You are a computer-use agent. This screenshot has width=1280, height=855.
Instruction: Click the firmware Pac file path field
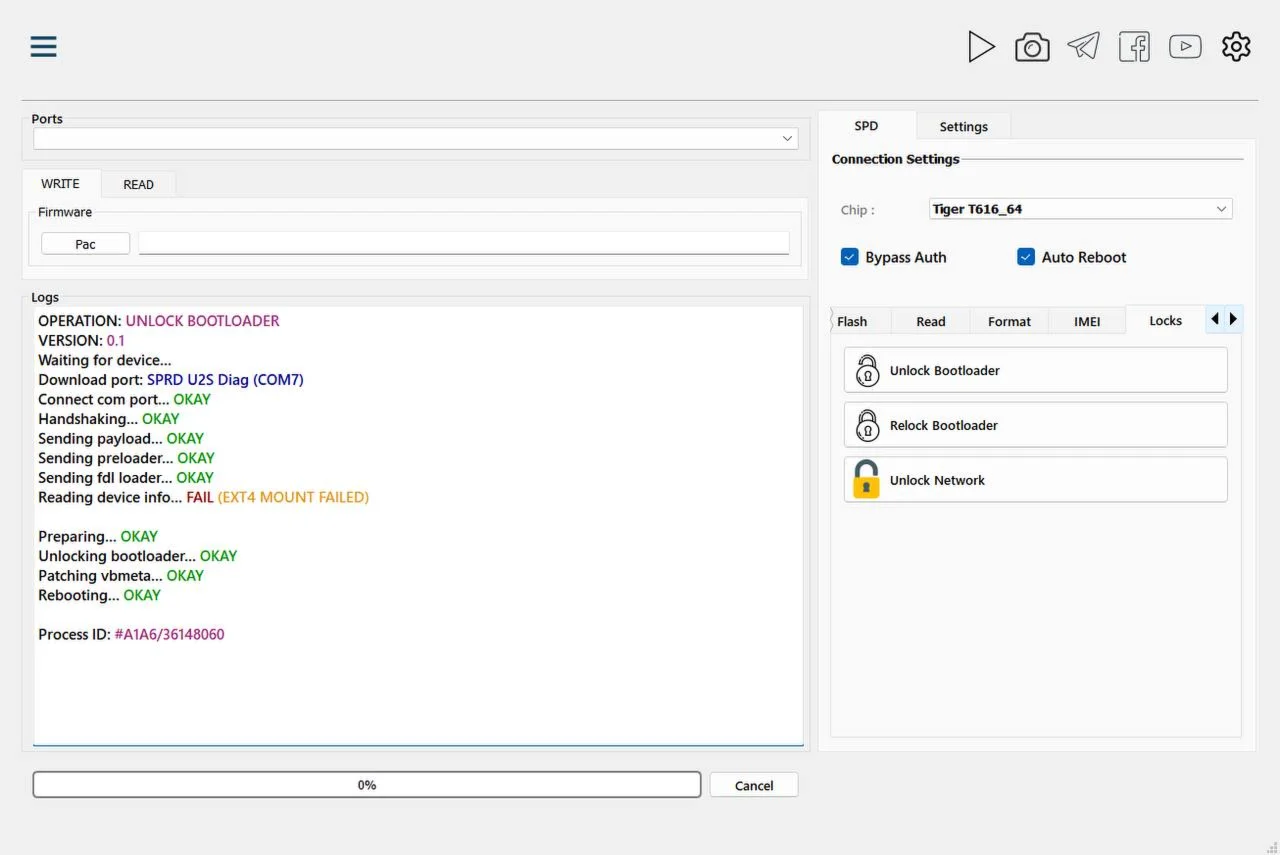pos(463,243)
